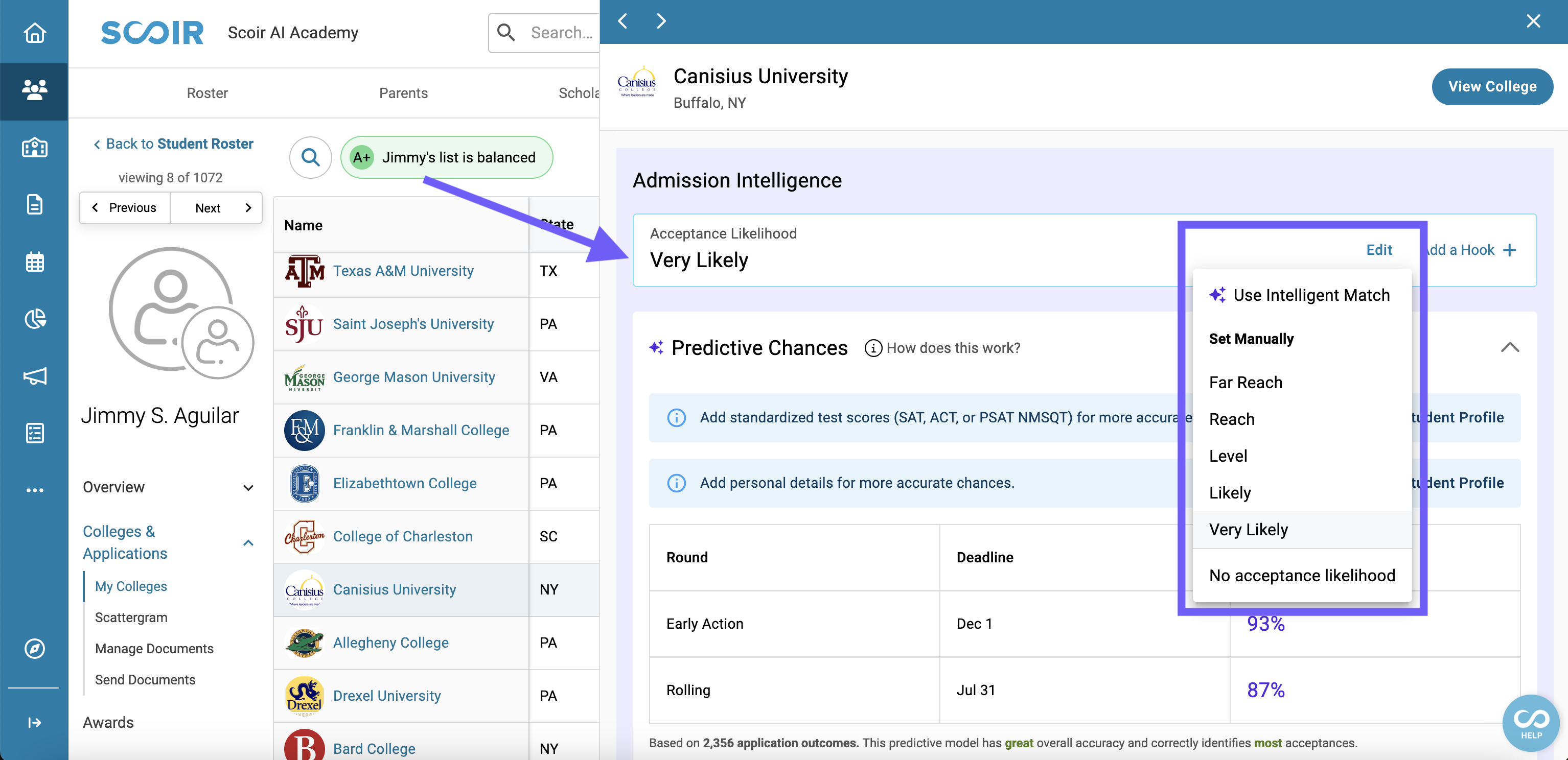
Task: Open the Help infinity button
Action: pyautogui.click(x=1531, y=723)
